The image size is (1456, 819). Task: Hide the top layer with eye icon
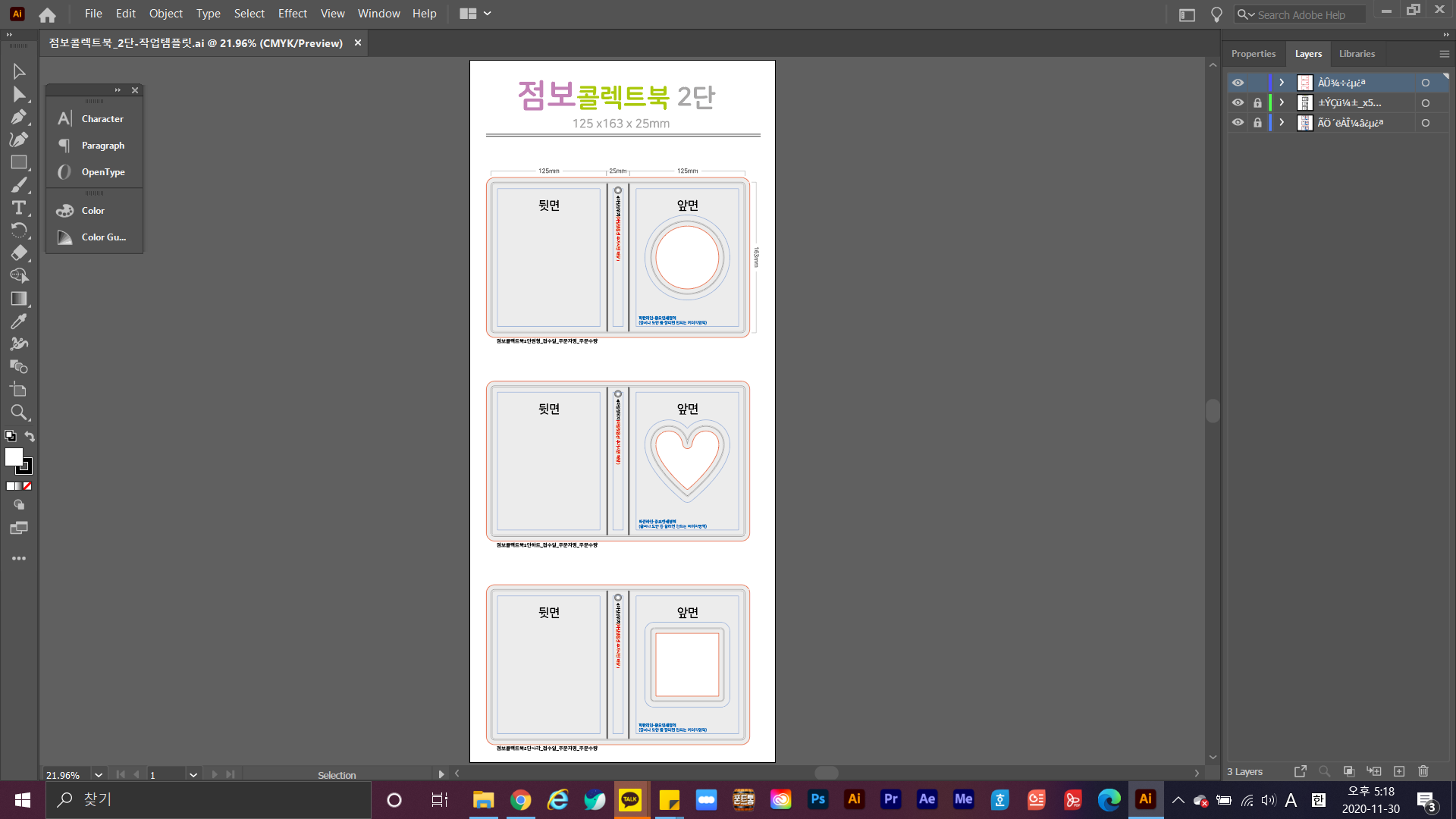coord(1238,83)
